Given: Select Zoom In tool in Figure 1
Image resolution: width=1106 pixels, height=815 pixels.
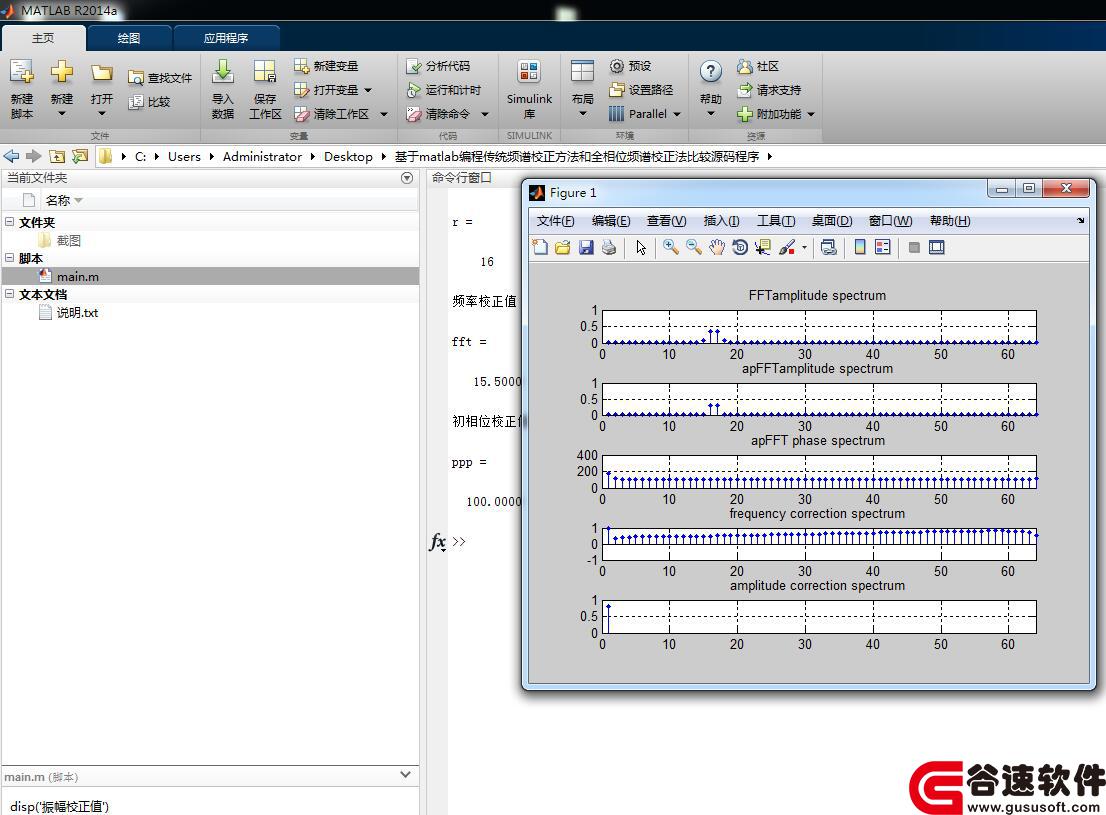Looking at the screenshot, I should coord(671,248).
